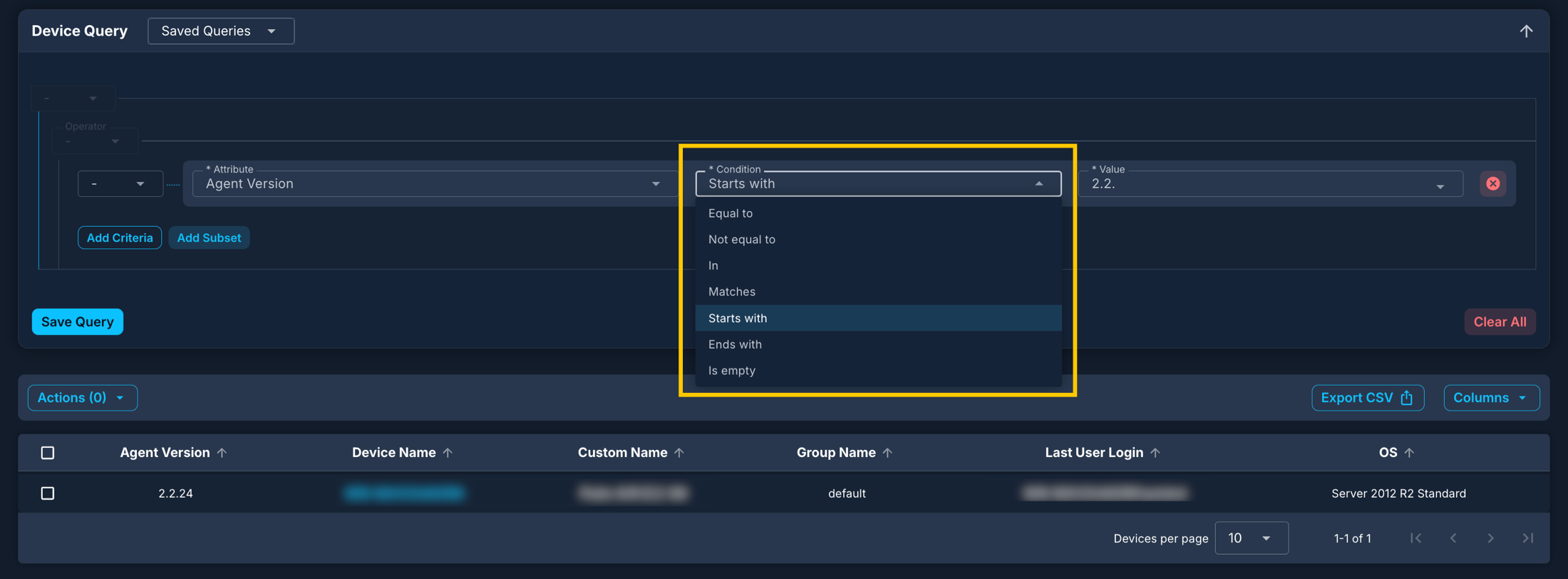The width and height of the screenshot is (1568, 579).
Task: Sort by OS column arrow
Action: 1409,453
